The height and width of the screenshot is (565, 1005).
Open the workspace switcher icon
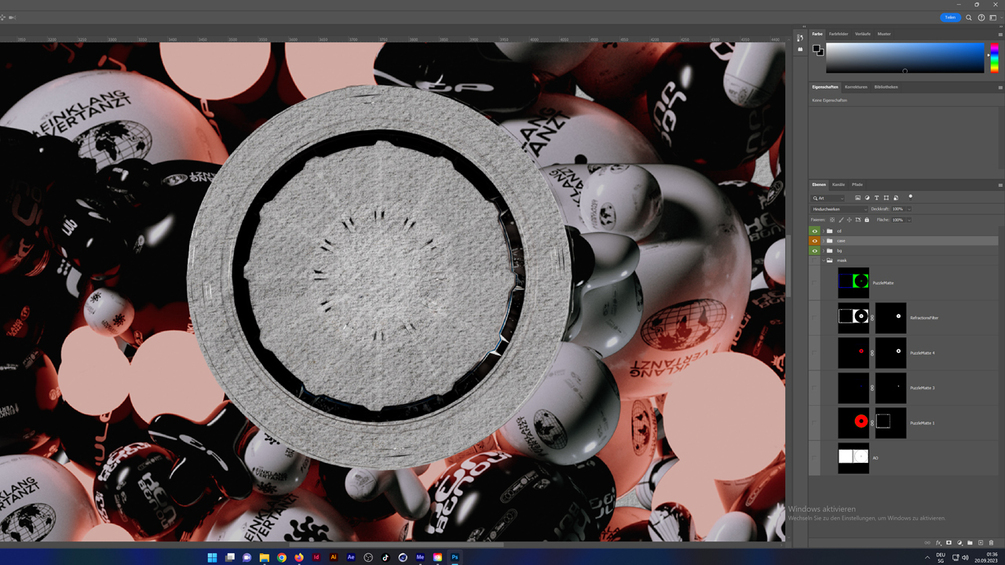click(993, 18)
